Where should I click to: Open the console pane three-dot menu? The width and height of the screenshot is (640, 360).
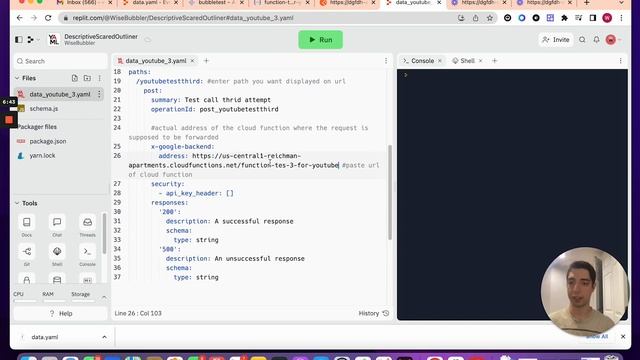tap(620, 61)
